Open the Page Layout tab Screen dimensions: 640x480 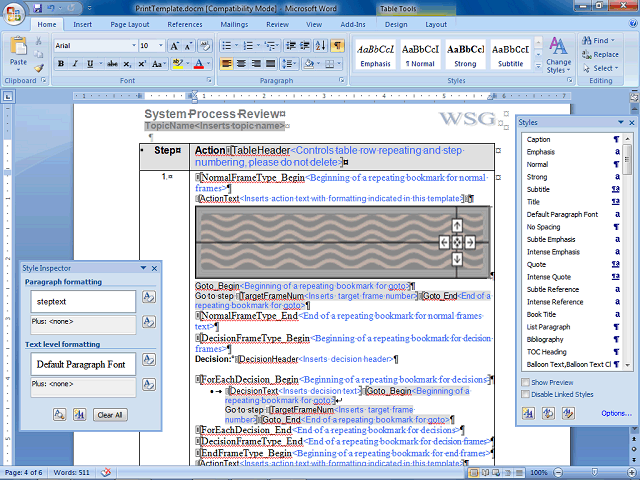pos(130,24)
